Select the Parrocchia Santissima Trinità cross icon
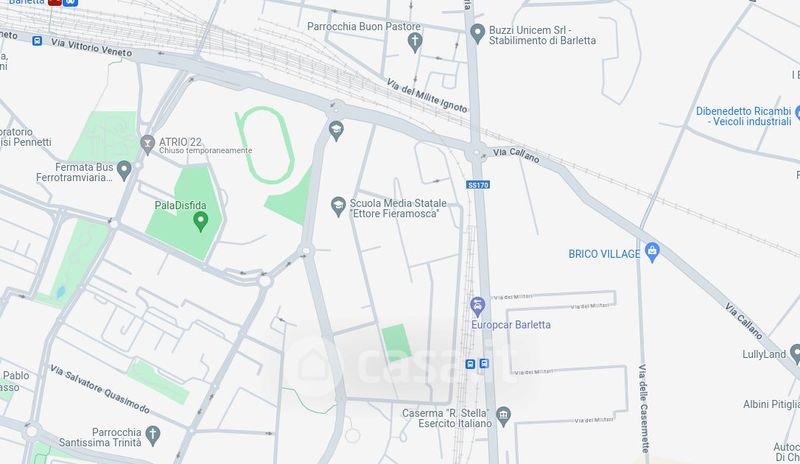Viewport: 800px width, 464px height. [x=153, y=436]
